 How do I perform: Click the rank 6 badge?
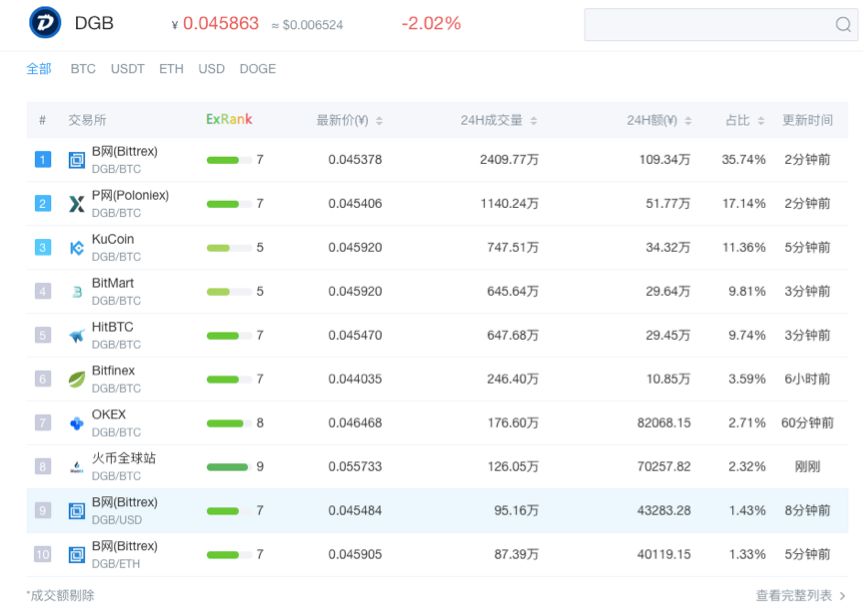(43, 379)
